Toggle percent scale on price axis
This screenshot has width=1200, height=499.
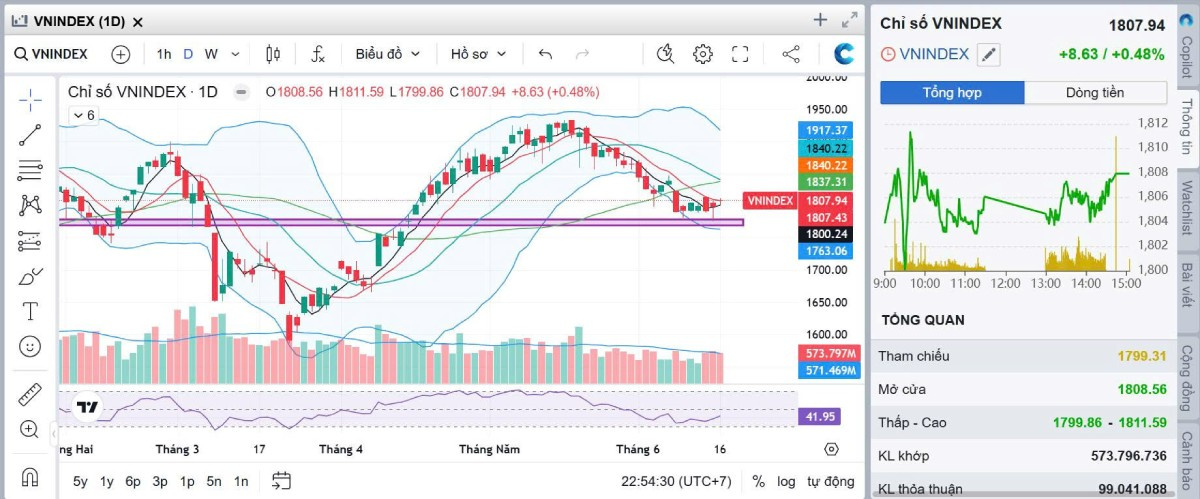[x=759, y=481]
